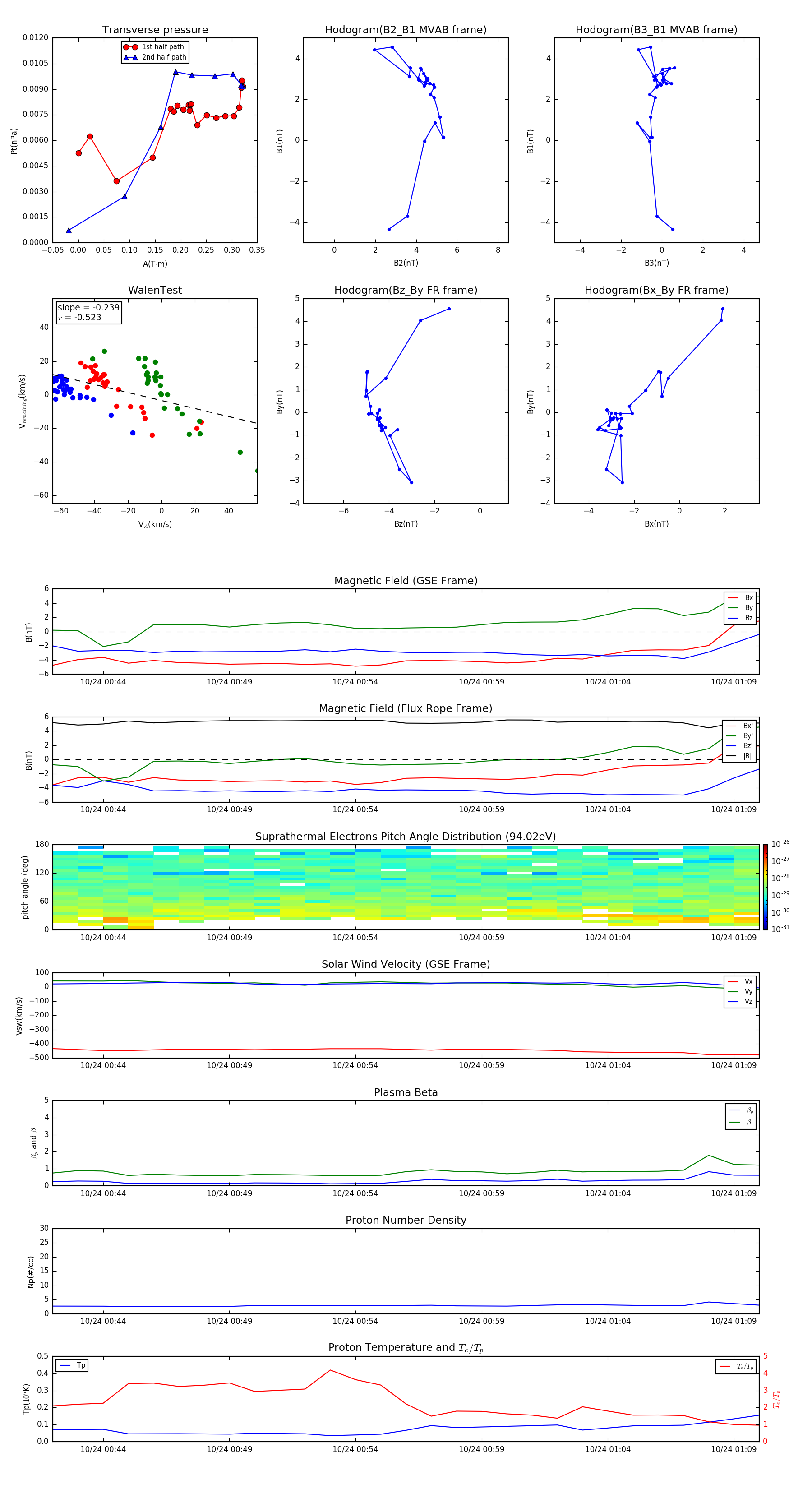The height and width of the screenshot is (1489, 812).
Task: Select 'Vz' in the velocity legend
Action: point(740,1002)
